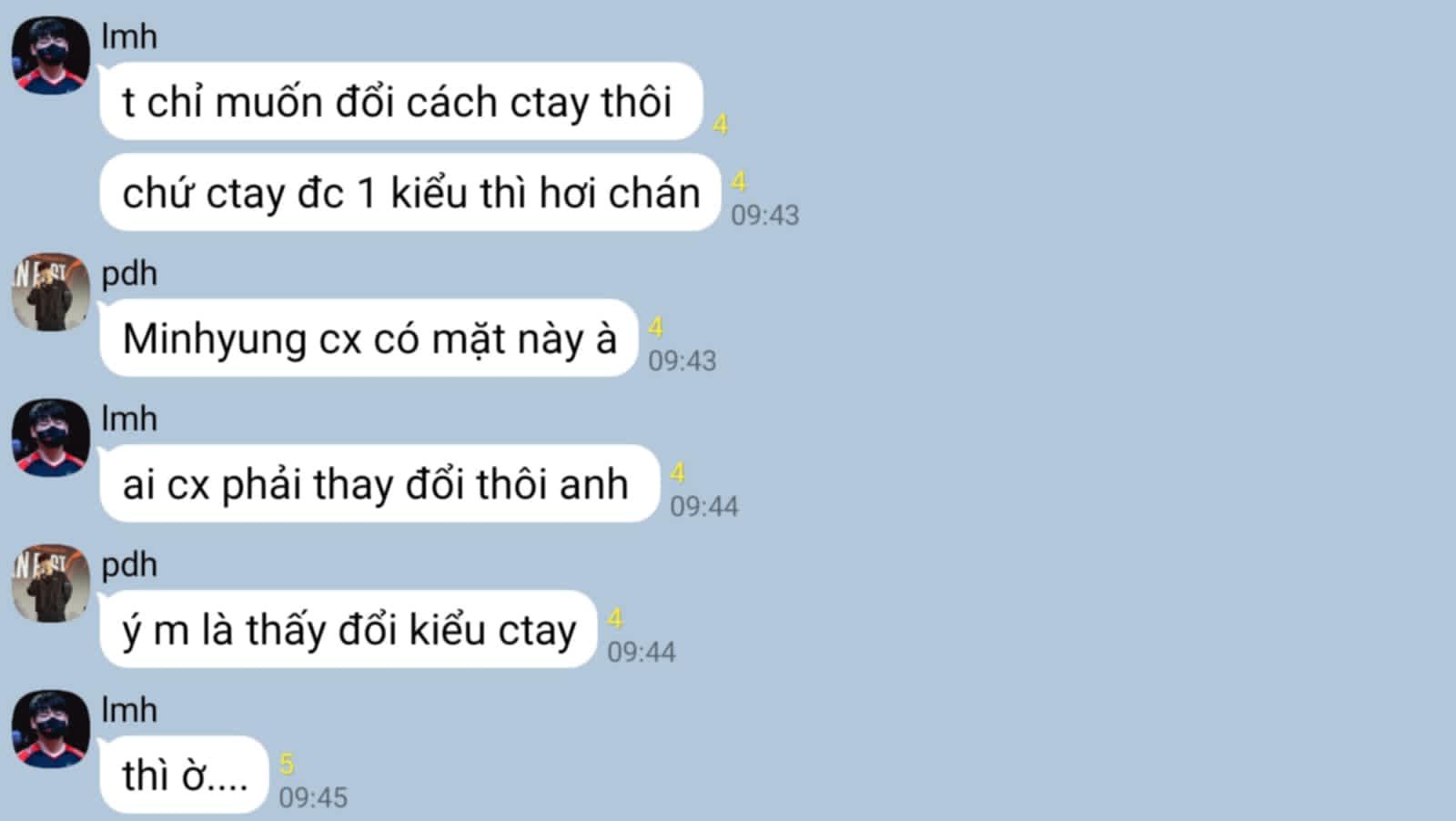
Task: Click the name lmh above "ai cx phải thay đổi"
Action: click(129, 419)
